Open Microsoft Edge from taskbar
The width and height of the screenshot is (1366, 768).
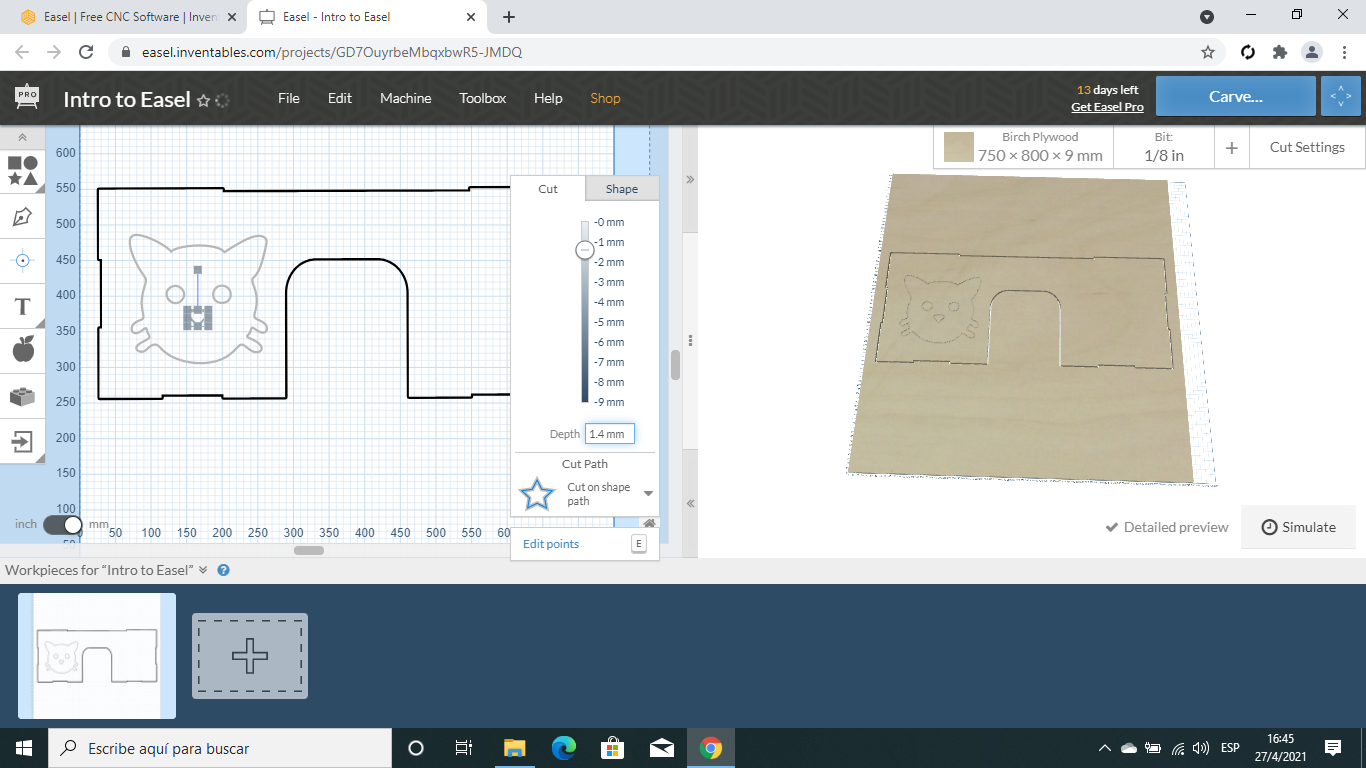pyautogui.click(x=564, y=748)
